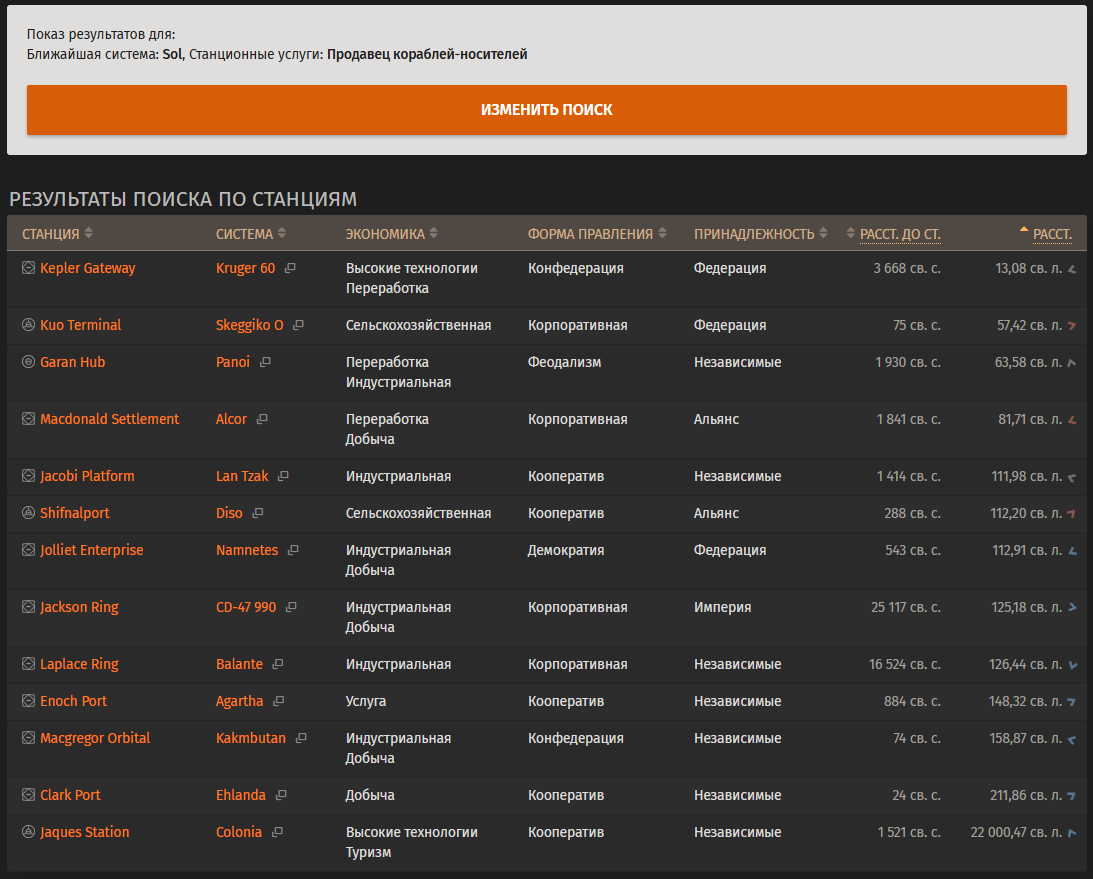Copy system name icon next to Agartha

click(279, 701)
